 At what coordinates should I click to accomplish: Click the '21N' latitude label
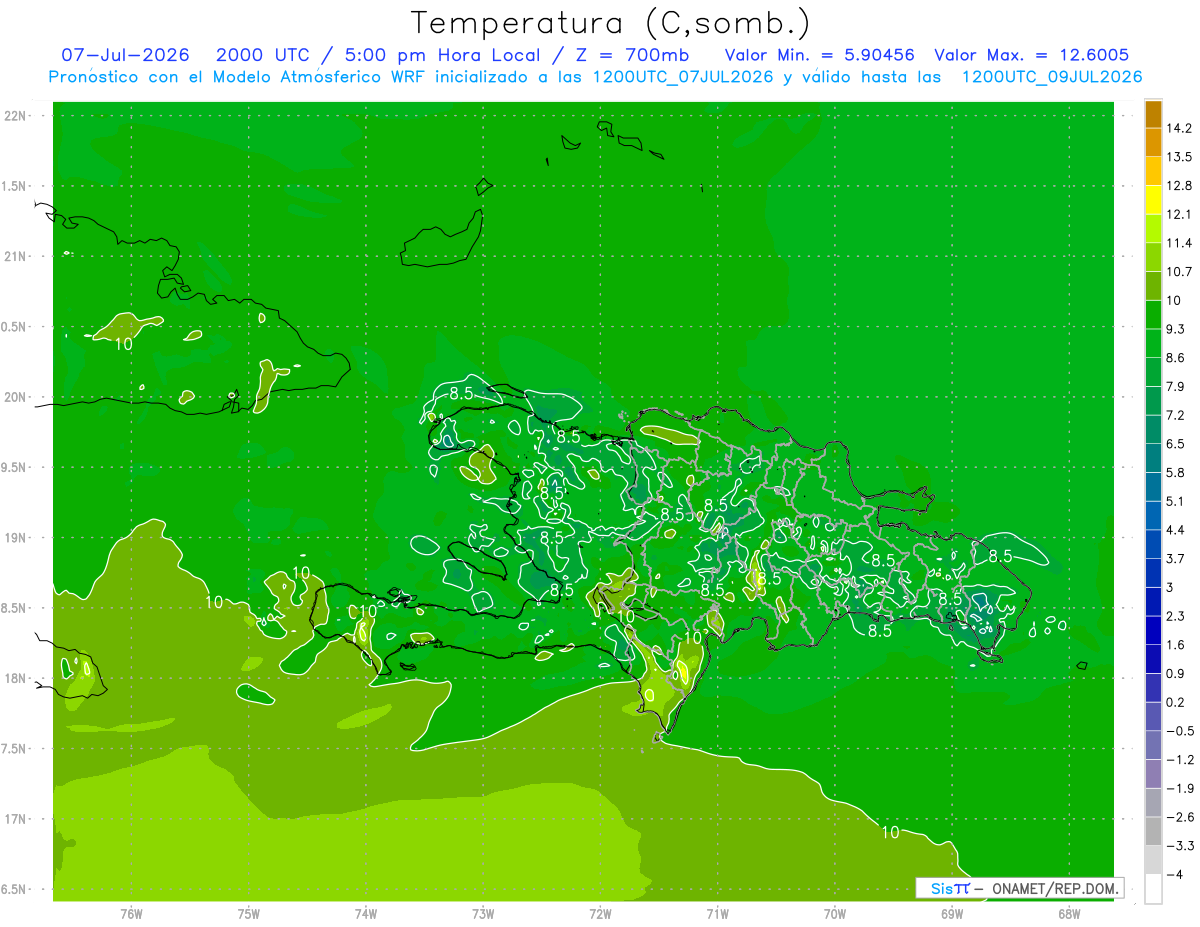pyautogui.click(x=14, y=257)
